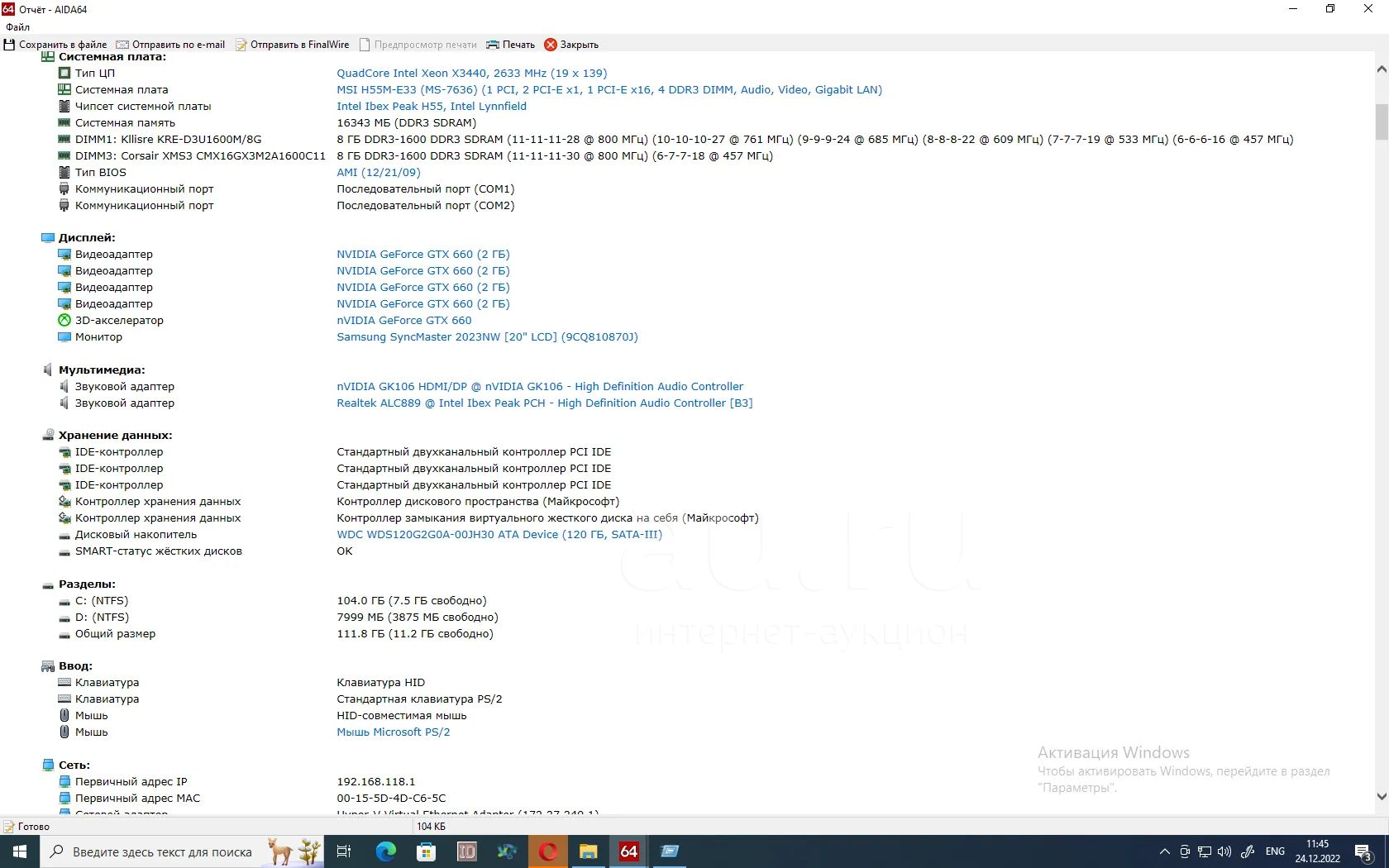1389x868 pixels.
Task: Click the Системная плата row icon
Action: (64, 89)
